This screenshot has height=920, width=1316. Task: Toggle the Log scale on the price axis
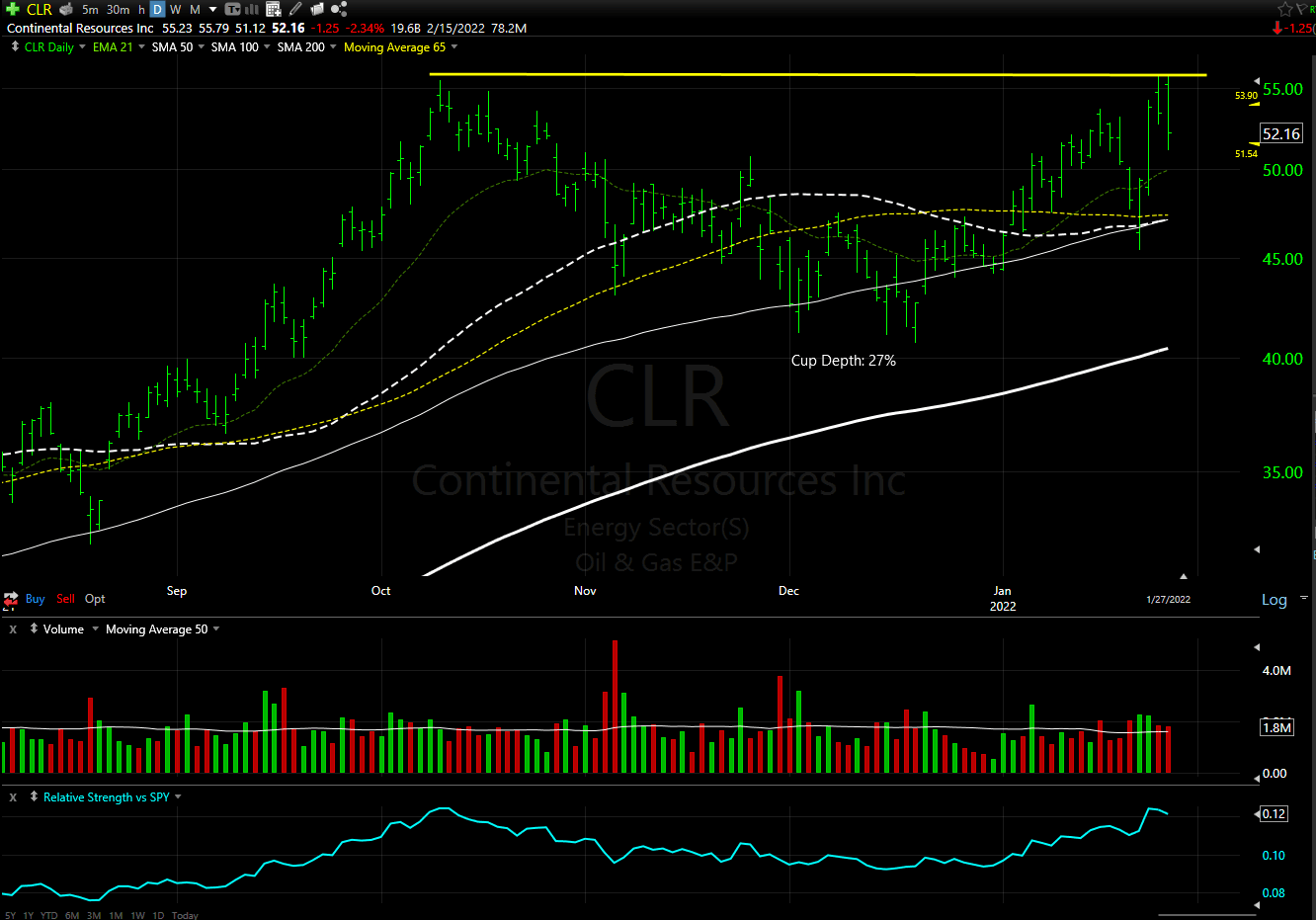1275,599
